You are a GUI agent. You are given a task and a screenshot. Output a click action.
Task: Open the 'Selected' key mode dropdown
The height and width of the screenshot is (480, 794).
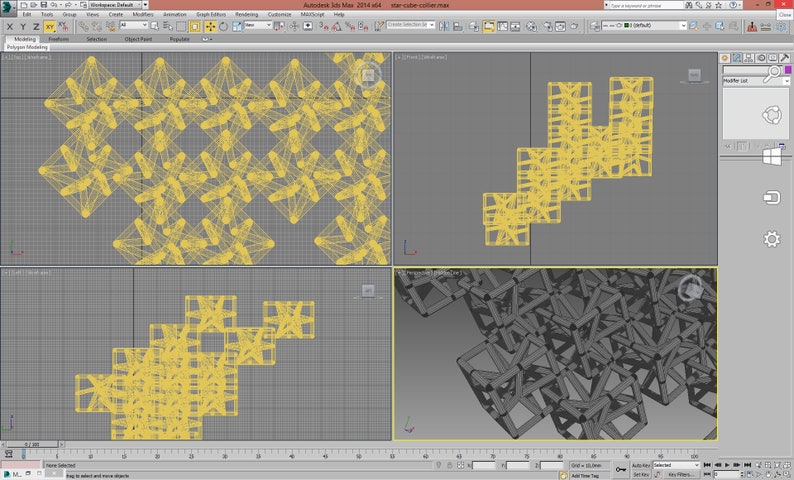(x=676, y=465)
